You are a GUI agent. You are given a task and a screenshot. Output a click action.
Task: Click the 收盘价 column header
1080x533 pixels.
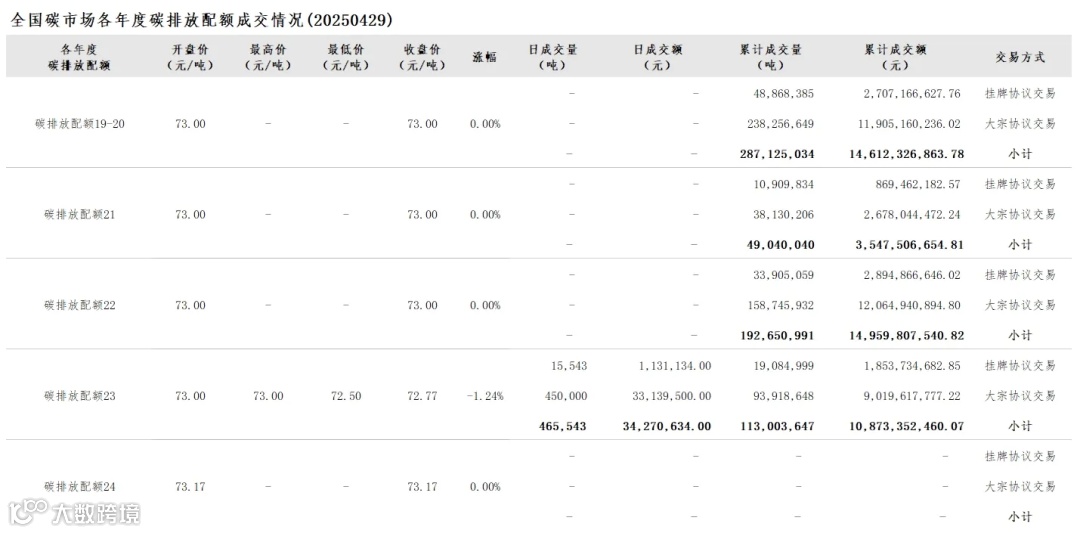tap(422, 57)
